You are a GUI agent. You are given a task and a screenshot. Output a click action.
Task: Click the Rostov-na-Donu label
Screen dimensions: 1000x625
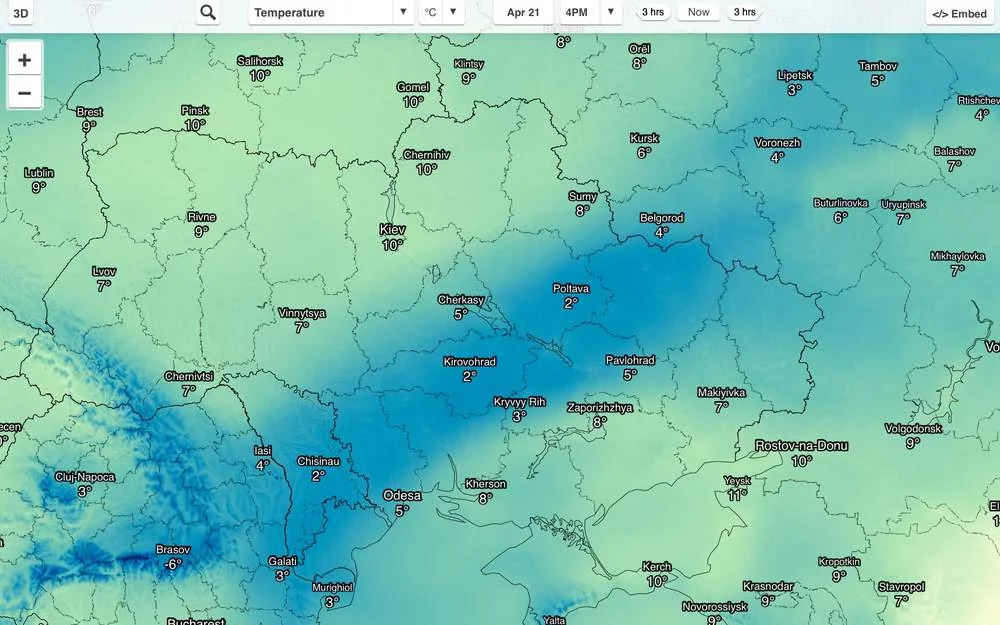(x=801, y=446)
